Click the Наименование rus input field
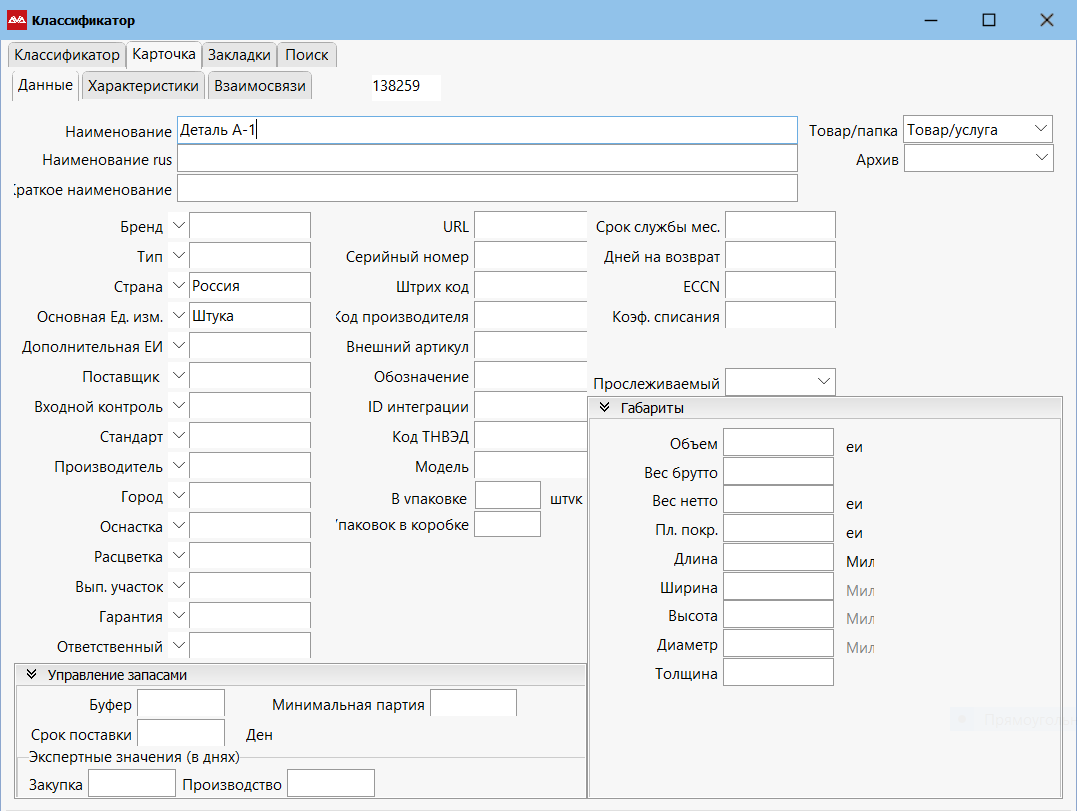 tap(487, 159)
